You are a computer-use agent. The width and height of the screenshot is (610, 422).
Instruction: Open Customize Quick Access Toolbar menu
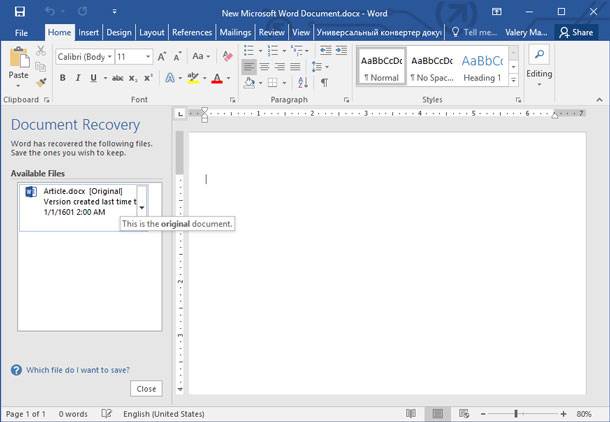(x=114, y=12)
